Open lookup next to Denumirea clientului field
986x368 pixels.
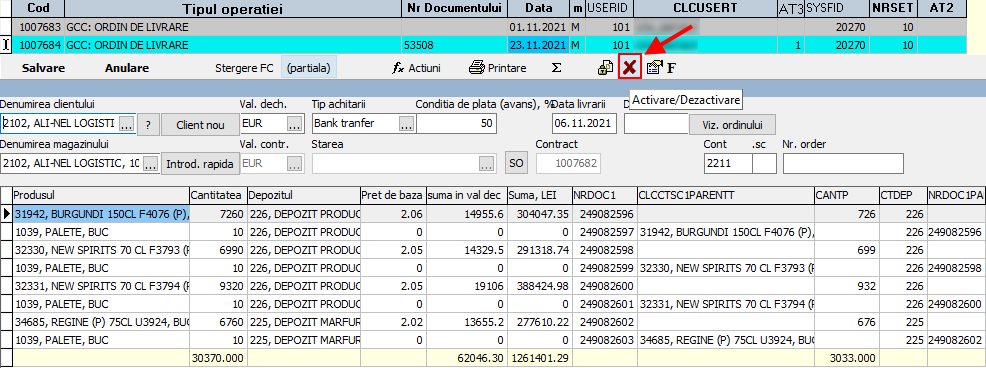127,124
